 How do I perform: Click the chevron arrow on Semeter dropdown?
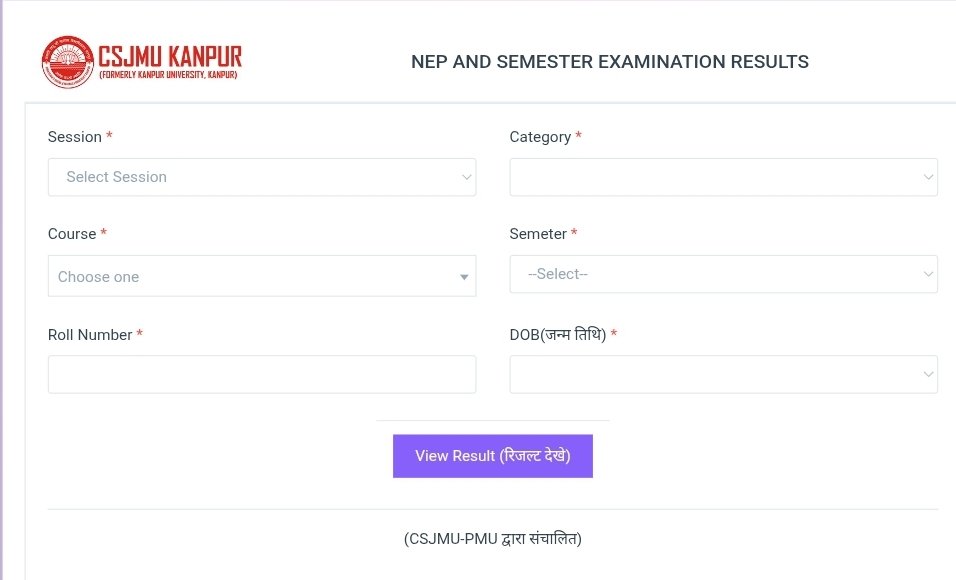[x=928, y=274]
